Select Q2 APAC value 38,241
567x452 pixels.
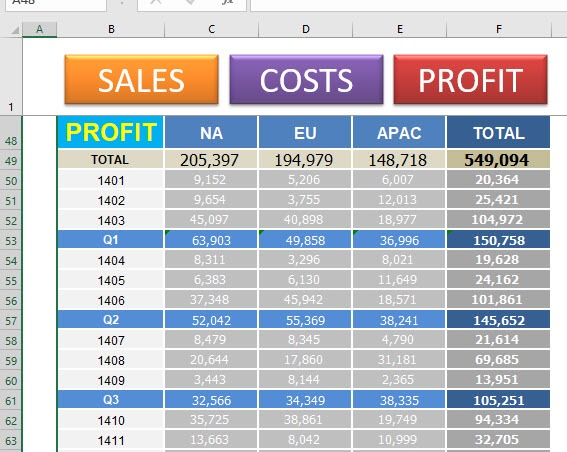tap(399, 320)
